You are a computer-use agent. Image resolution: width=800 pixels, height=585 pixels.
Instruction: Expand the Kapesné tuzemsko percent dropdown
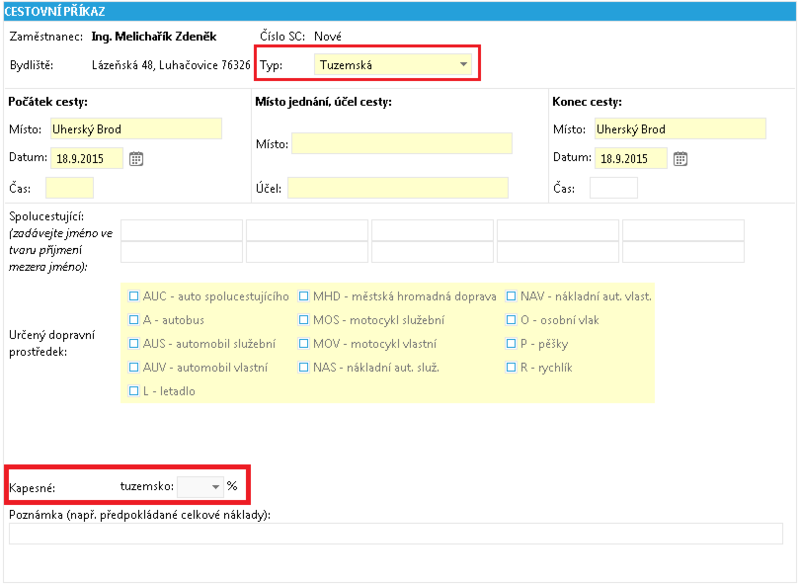[x=200, y=487]
